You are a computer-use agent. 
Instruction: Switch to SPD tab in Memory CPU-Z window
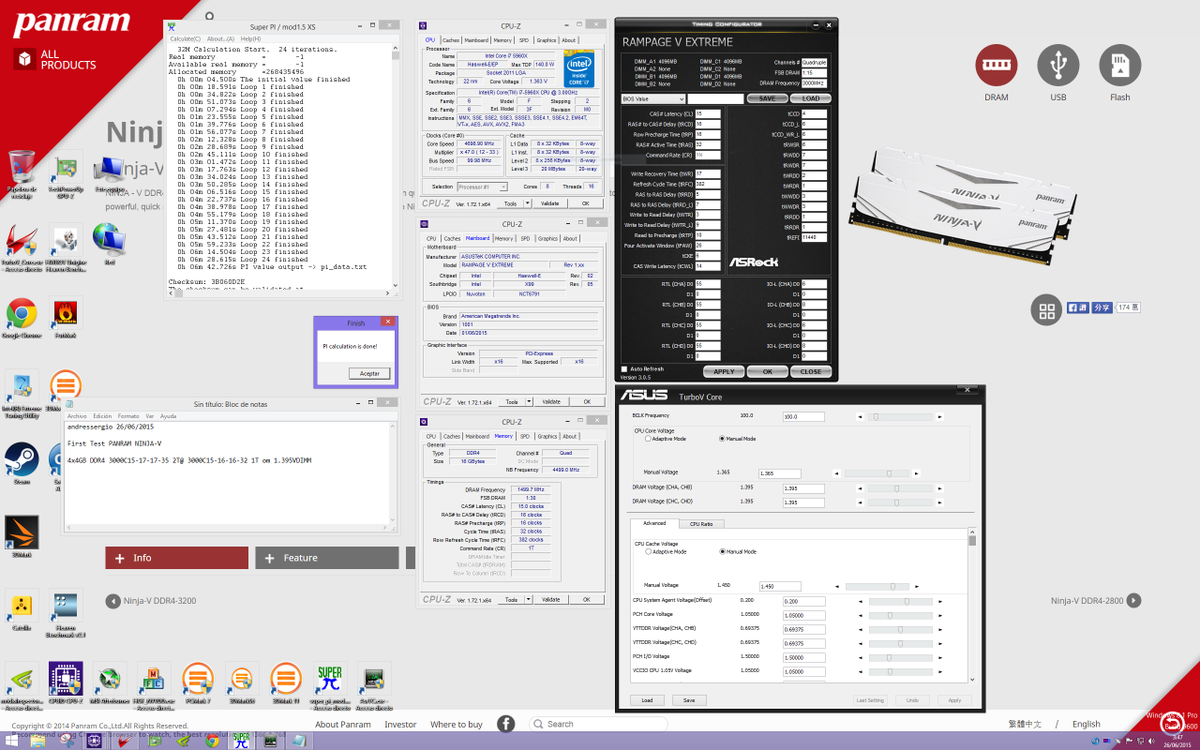[524, 436]
